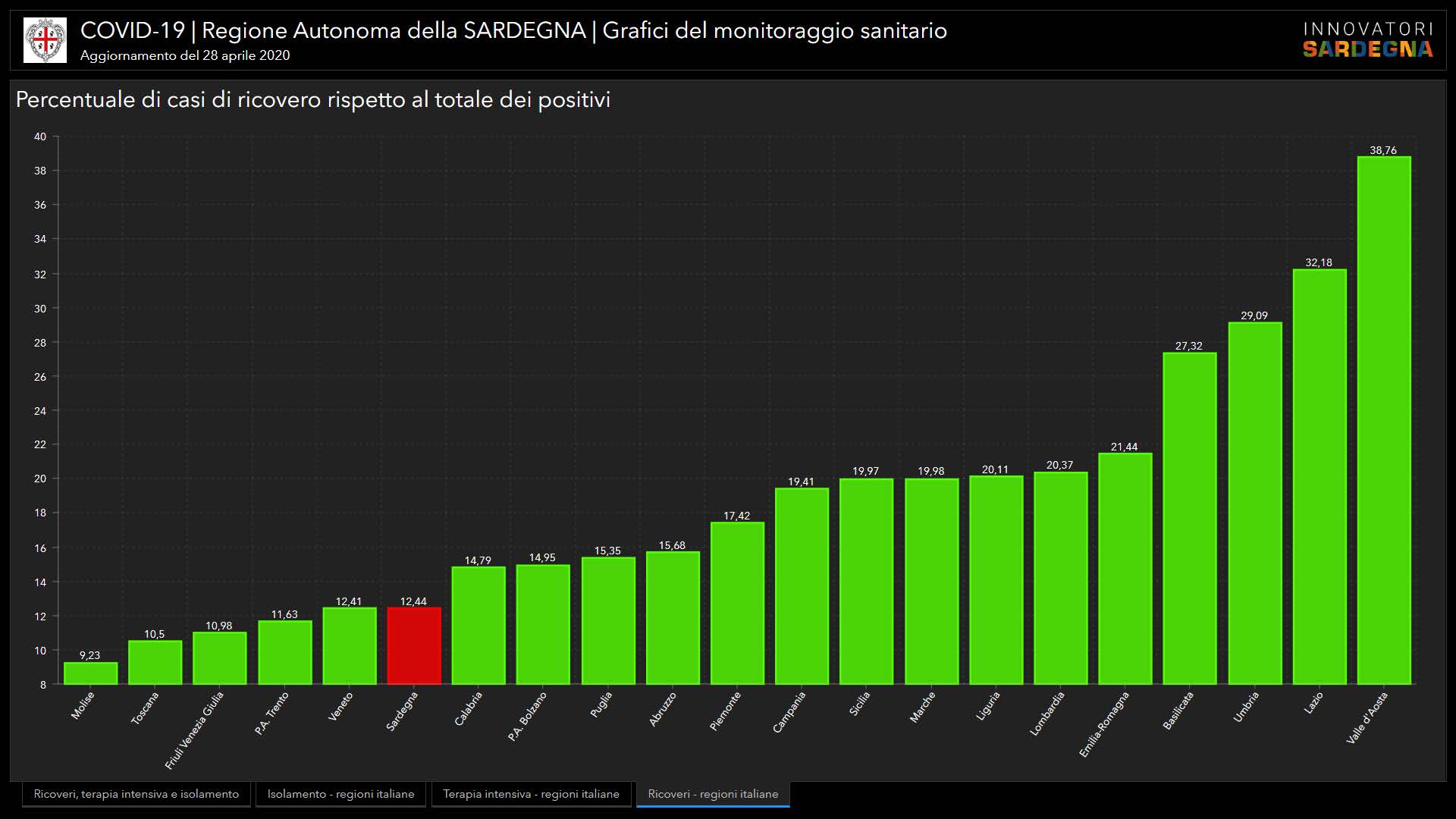Click the red Sardegna bar
The width and height of the screenshot is (1456, 819).
[414, 646]
